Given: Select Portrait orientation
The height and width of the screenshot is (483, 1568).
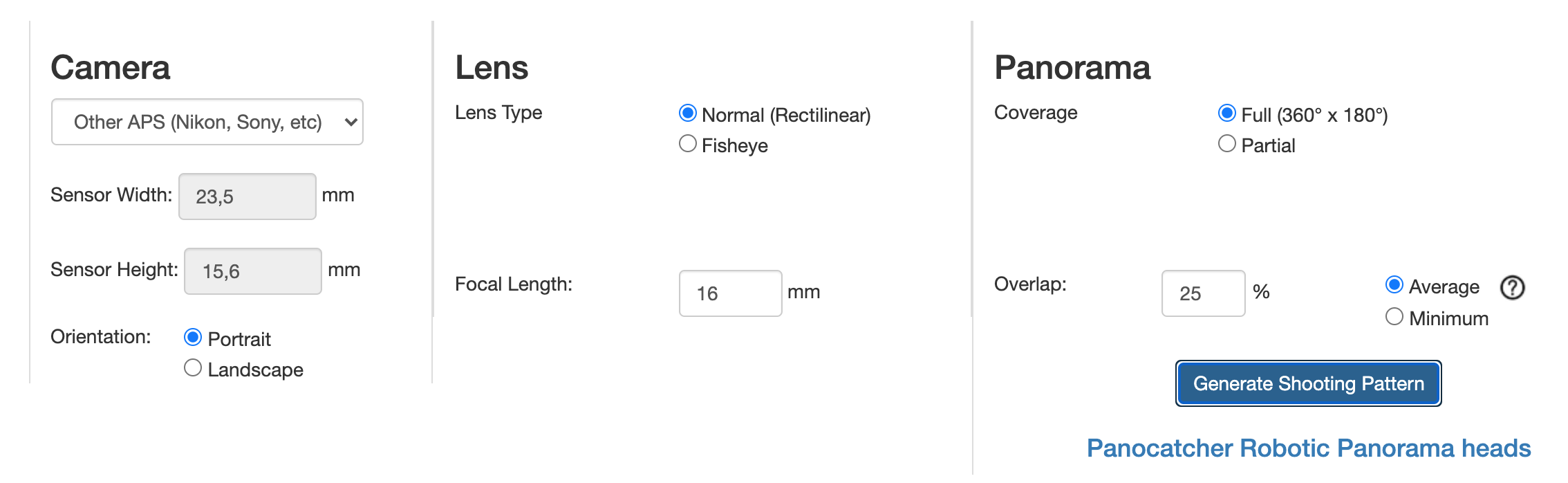Looking at the screenshot, I should (193, 337).
